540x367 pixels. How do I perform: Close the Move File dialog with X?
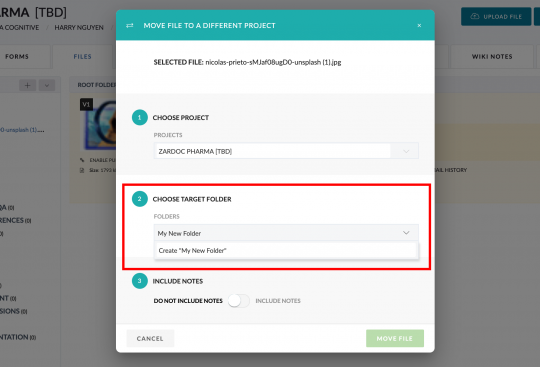click(419, 25)
